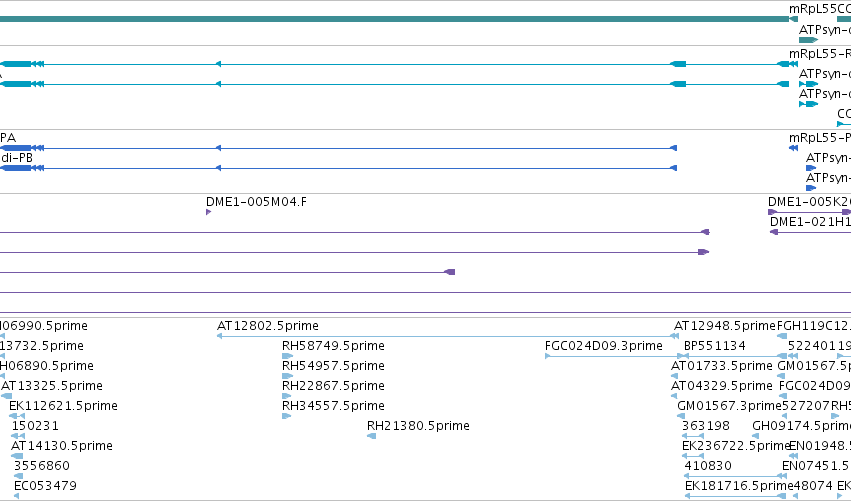The width and height of the screenshot is (851, 501).
Task: Select the 48074 feature label
Action: point(813,486)
